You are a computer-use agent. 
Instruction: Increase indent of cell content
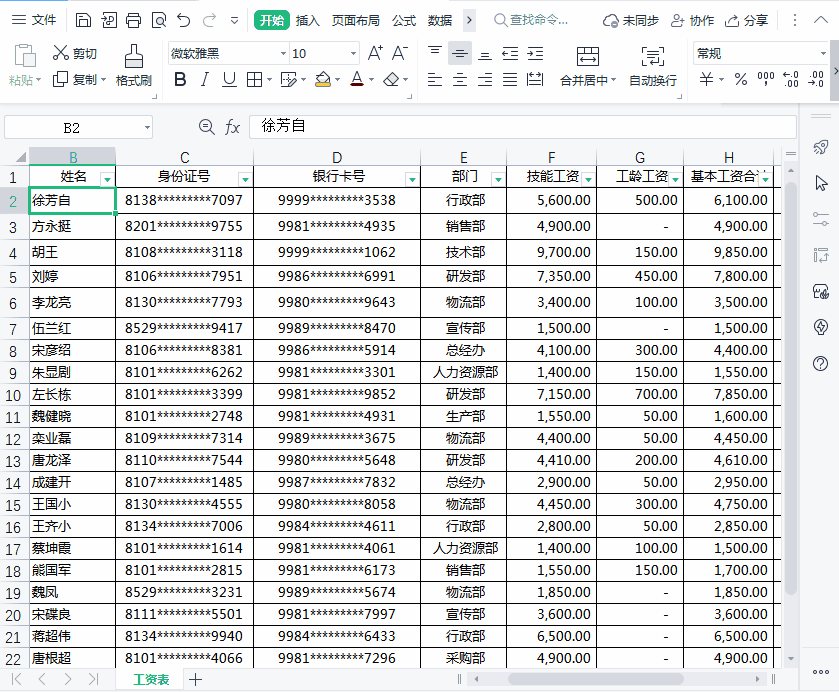(x=535, y=53)
